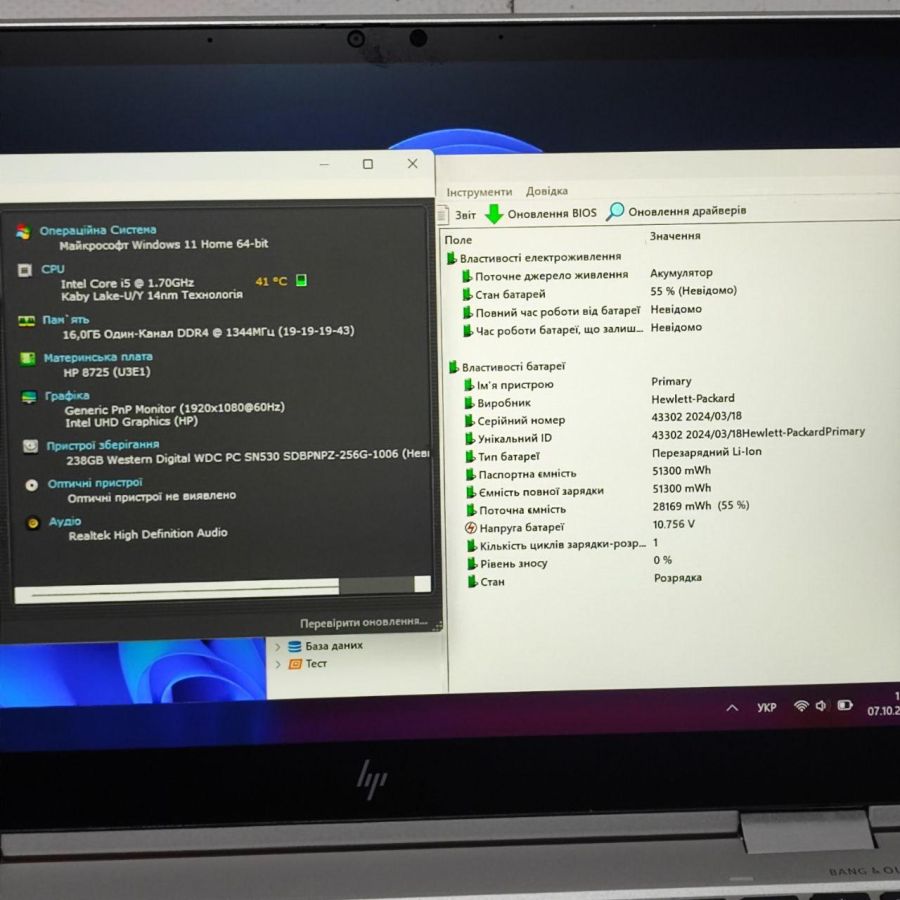Open the Операційна Система section link

[98, 230]
